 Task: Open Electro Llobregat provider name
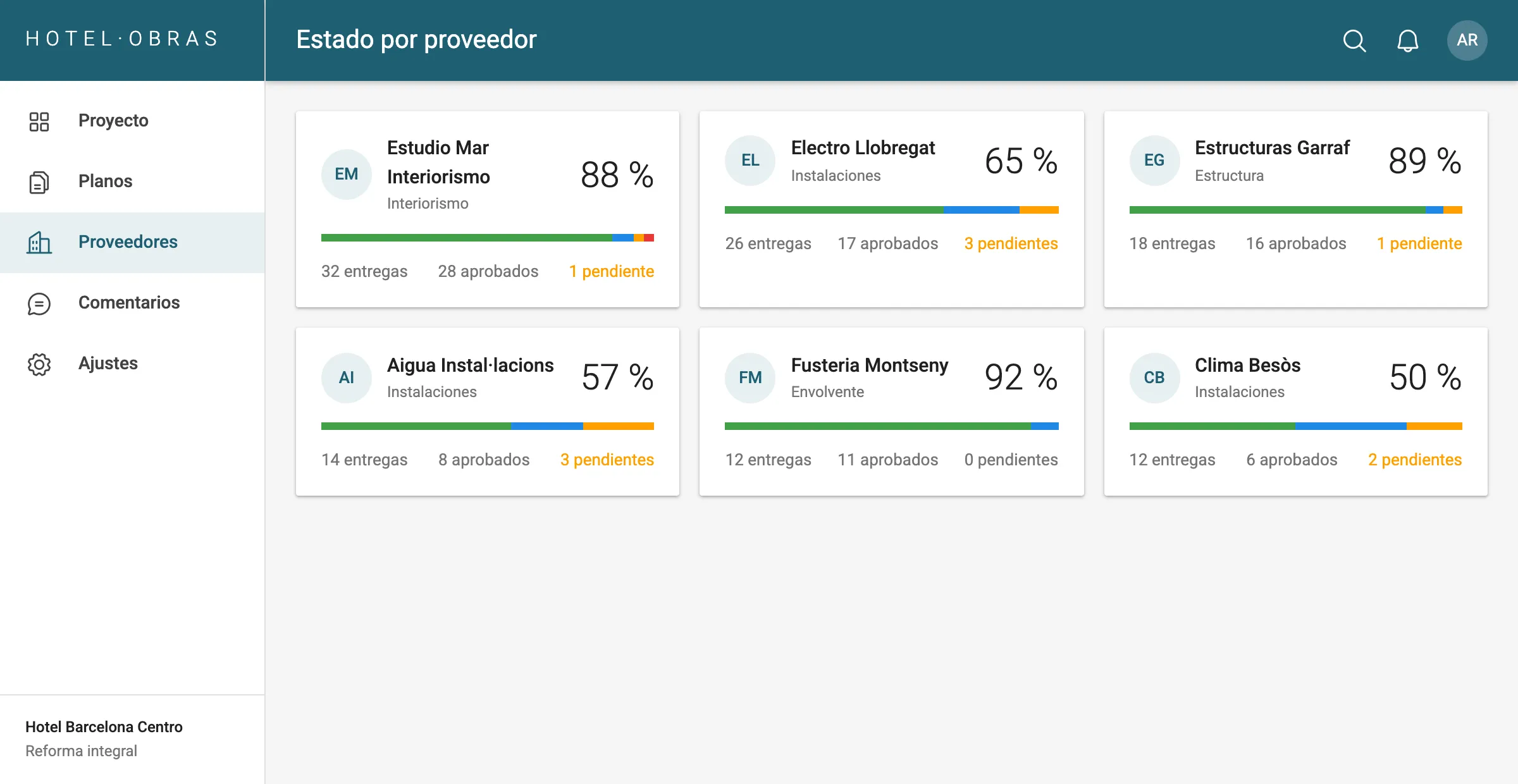(863, 147)
